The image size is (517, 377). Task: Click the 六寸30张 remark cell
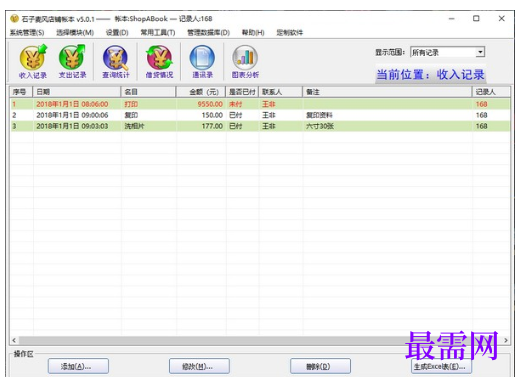click(320, 126)
